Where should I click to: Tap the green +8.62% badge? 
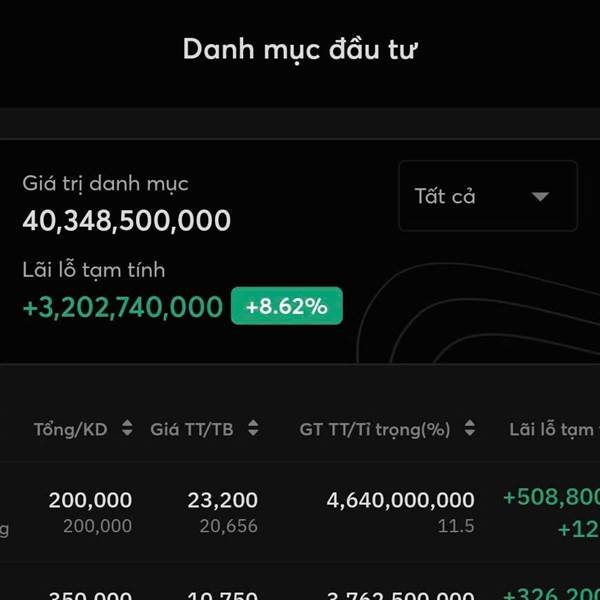point(286,306)
